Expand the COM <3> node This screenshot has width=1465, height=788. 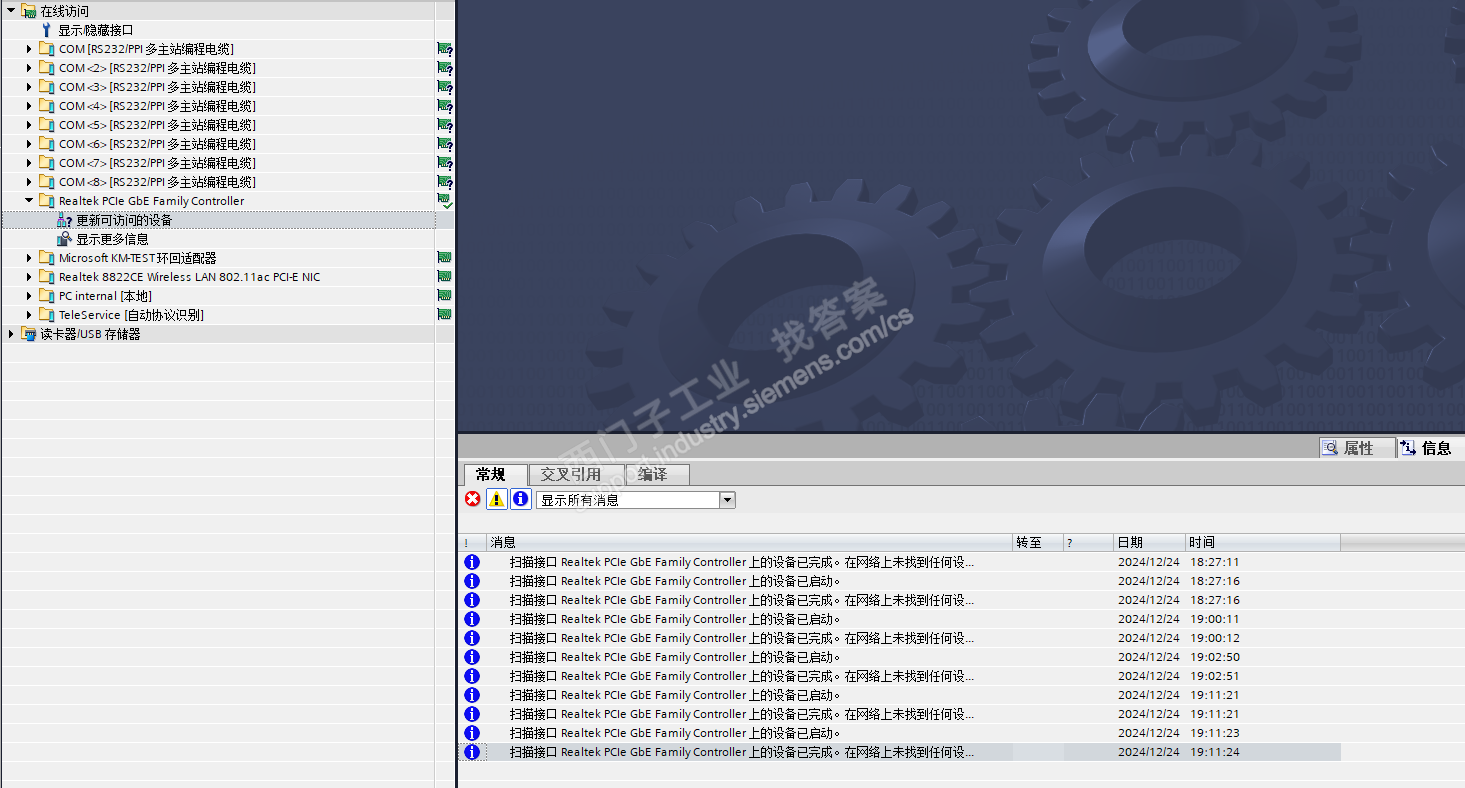tap(29, 87)
